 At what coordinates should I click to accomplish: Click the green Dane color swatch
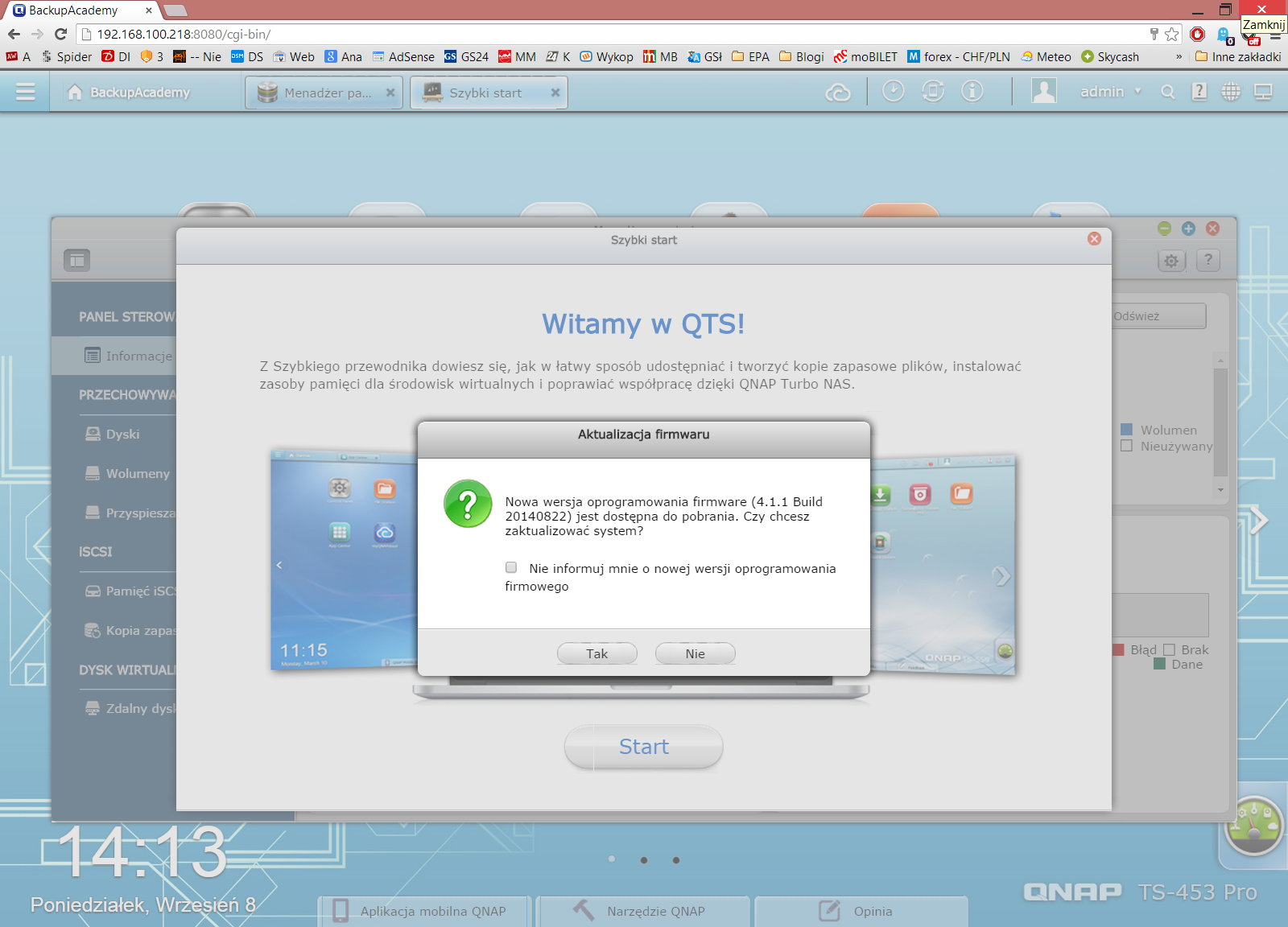(1160, 664)
